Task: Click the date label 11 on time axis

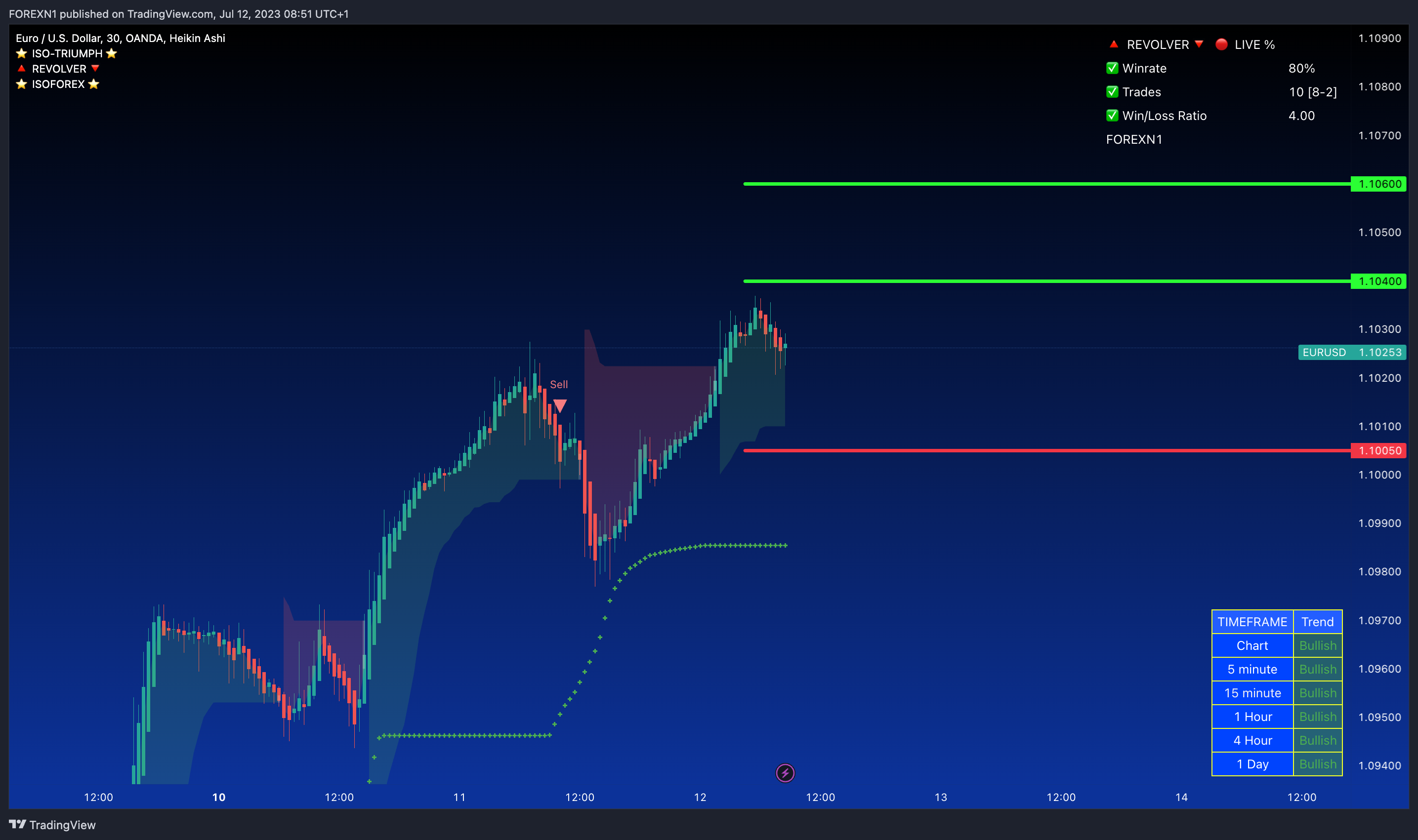Action: [459, 797]
